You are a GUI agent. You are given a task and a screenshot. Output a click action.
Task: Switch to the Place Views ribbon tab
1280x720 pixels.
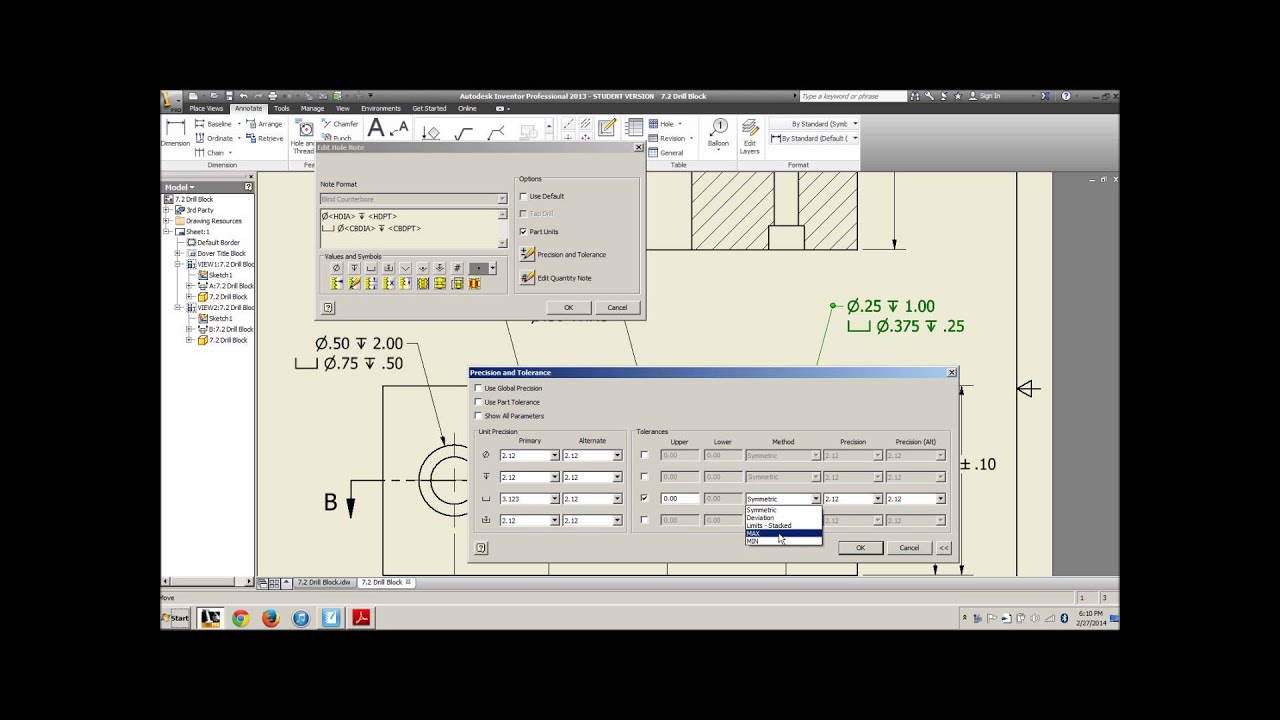206,108
